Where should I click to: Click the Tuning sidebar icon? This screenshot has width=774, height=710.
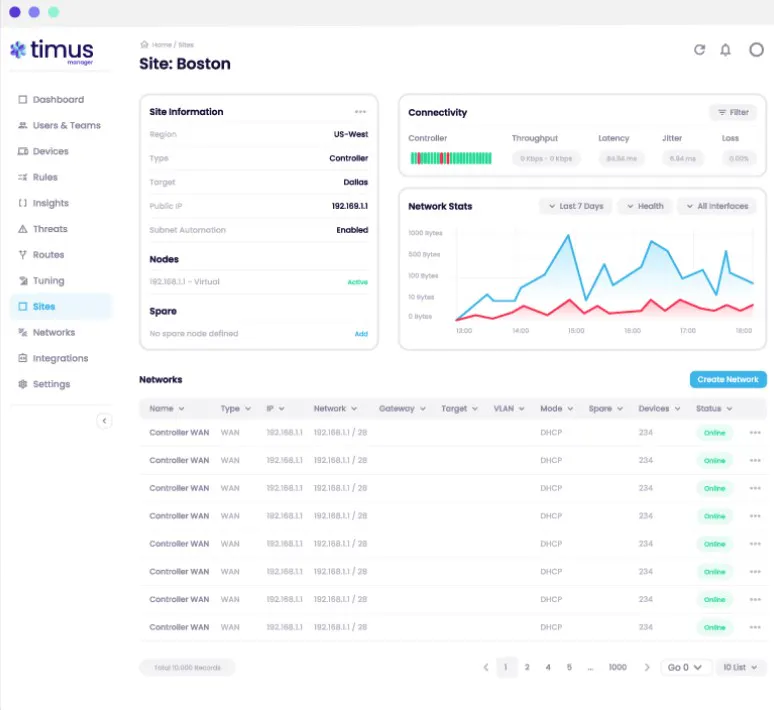(23, 280)
